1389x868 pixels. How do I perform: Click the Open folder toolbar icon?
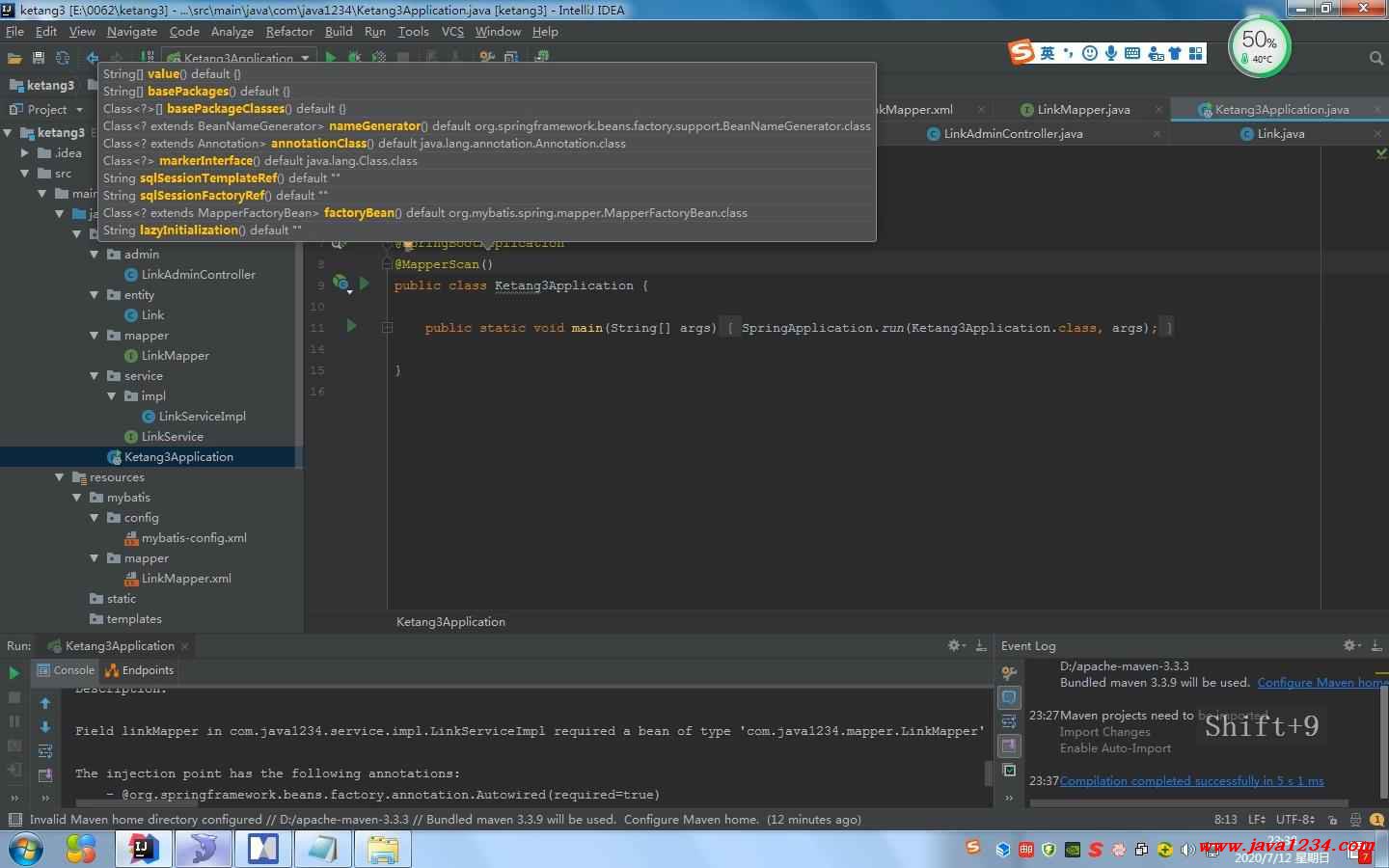14,58
